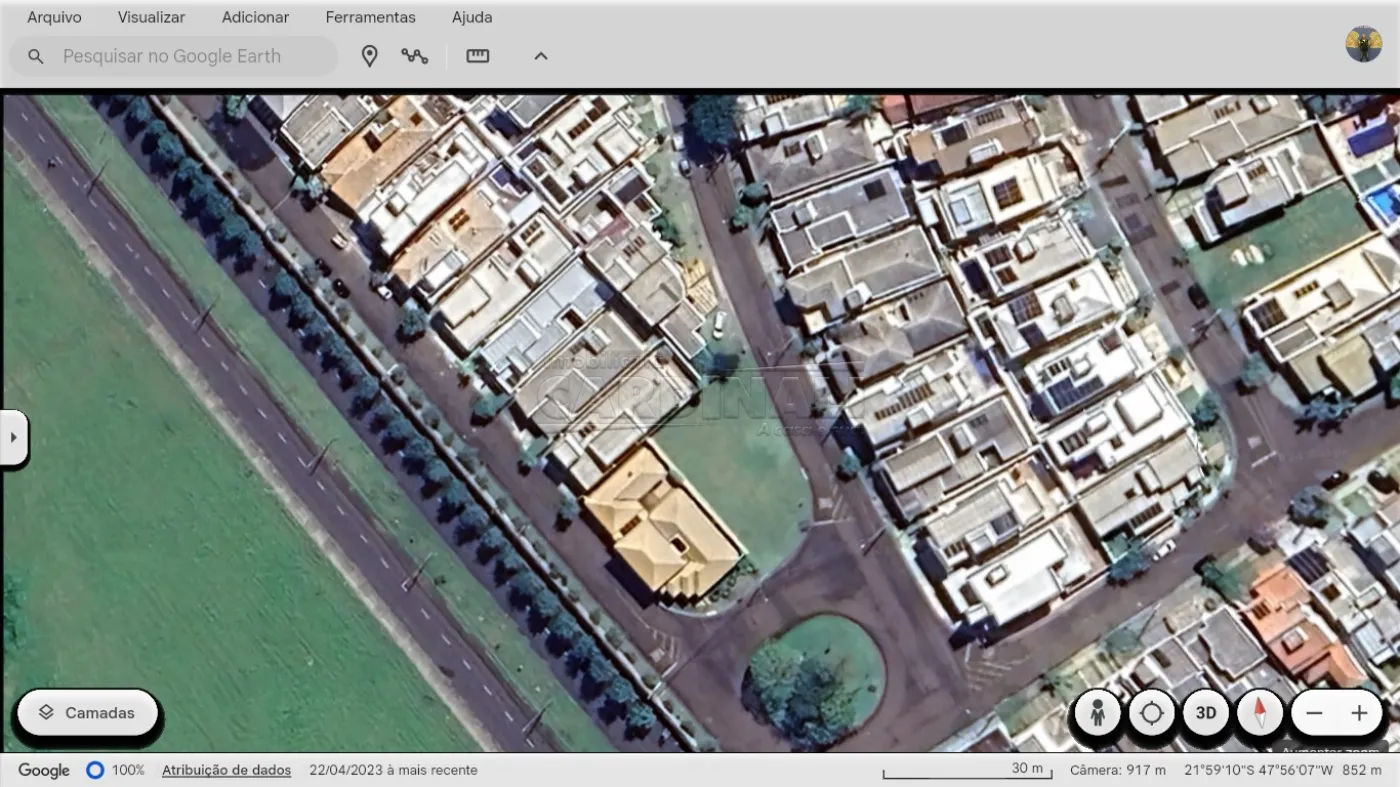The height and width of the screenshot is (787, 1400).
Task: Select the draw path or polygon tool
Action: tap(414, 57)
